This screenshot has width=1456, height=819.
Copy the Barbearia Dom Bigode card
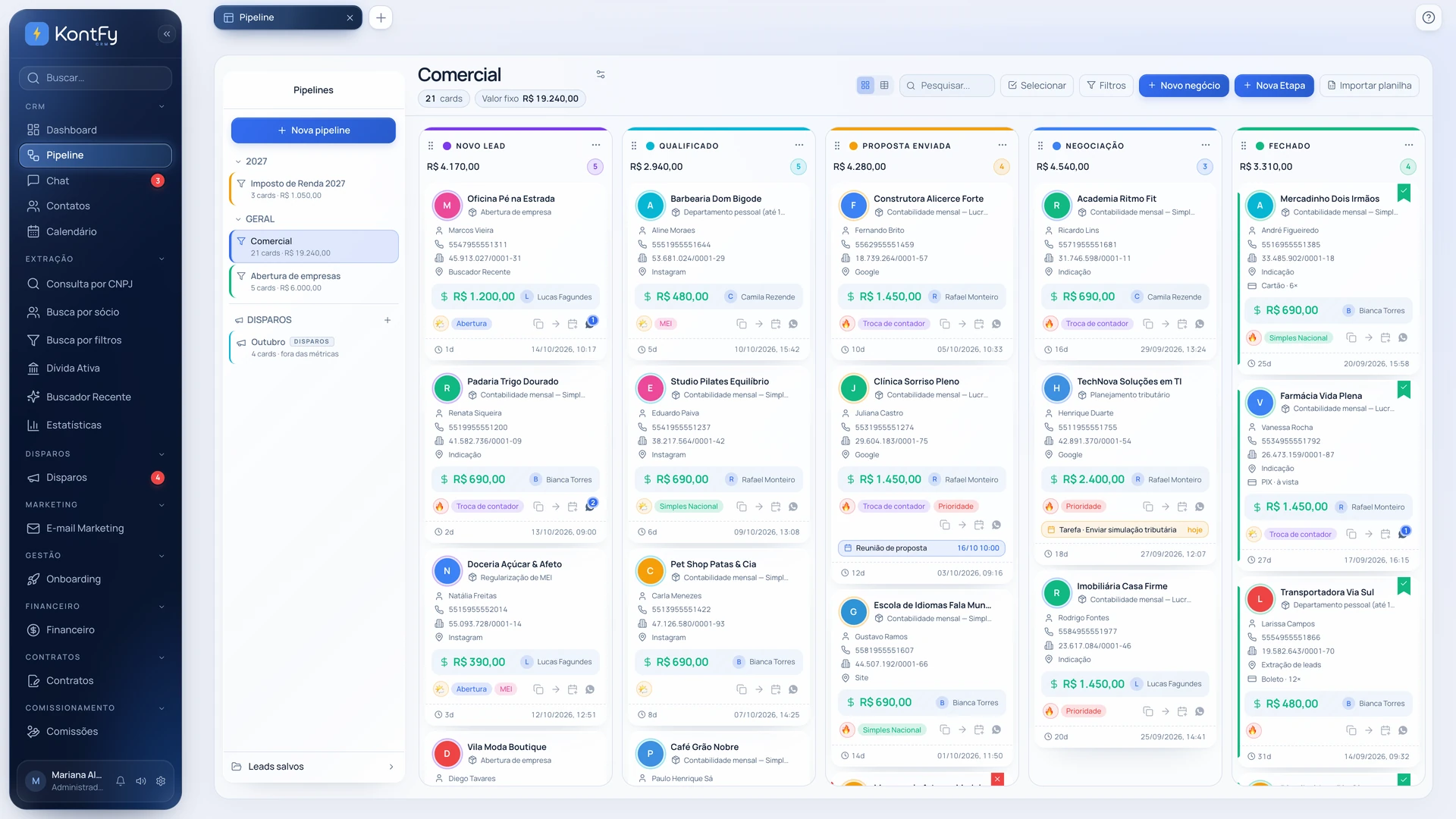coord(742,324)
